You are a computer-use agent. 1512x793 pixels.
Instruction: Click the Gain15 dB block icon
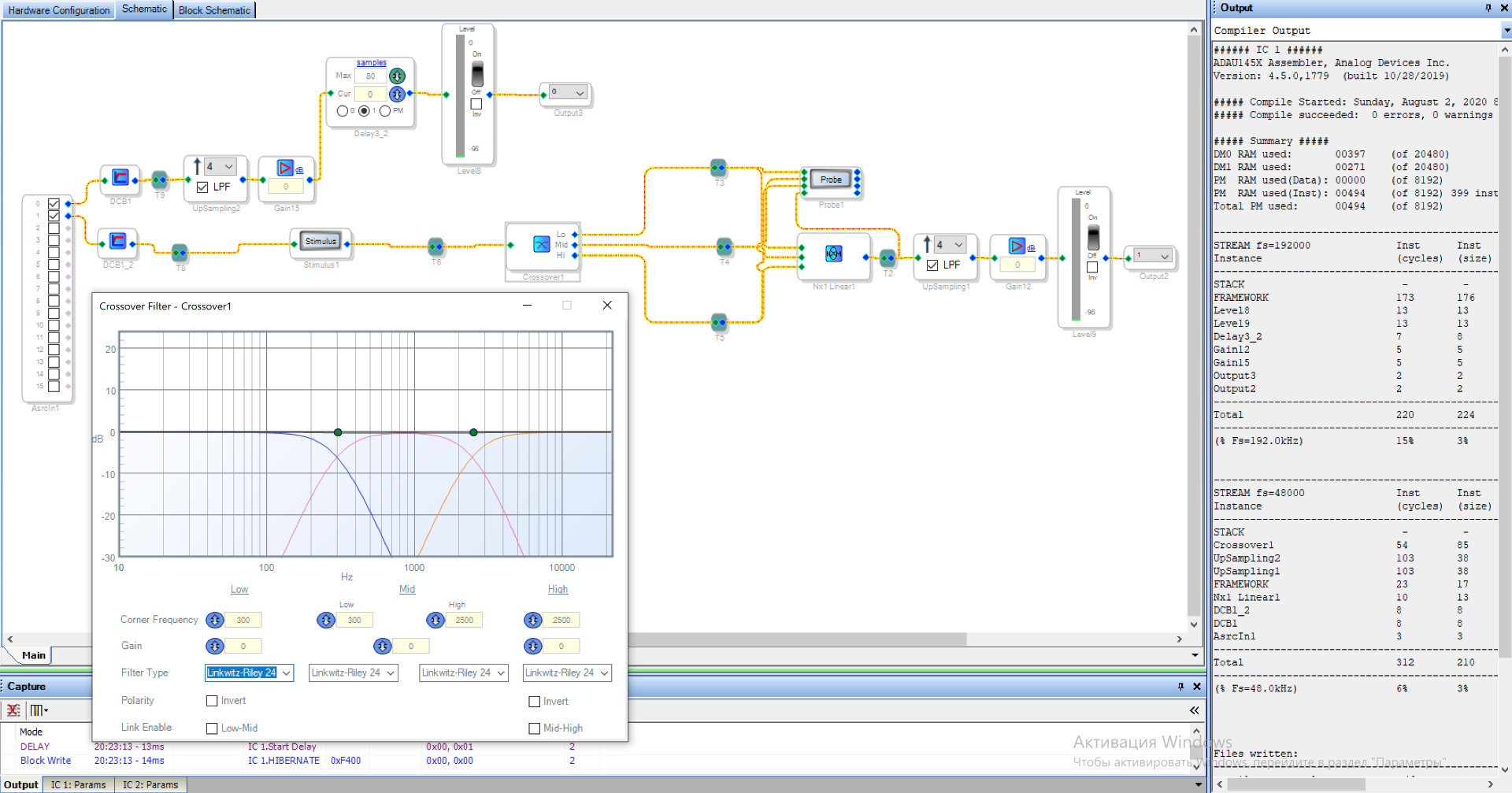(x=285, y=168)
